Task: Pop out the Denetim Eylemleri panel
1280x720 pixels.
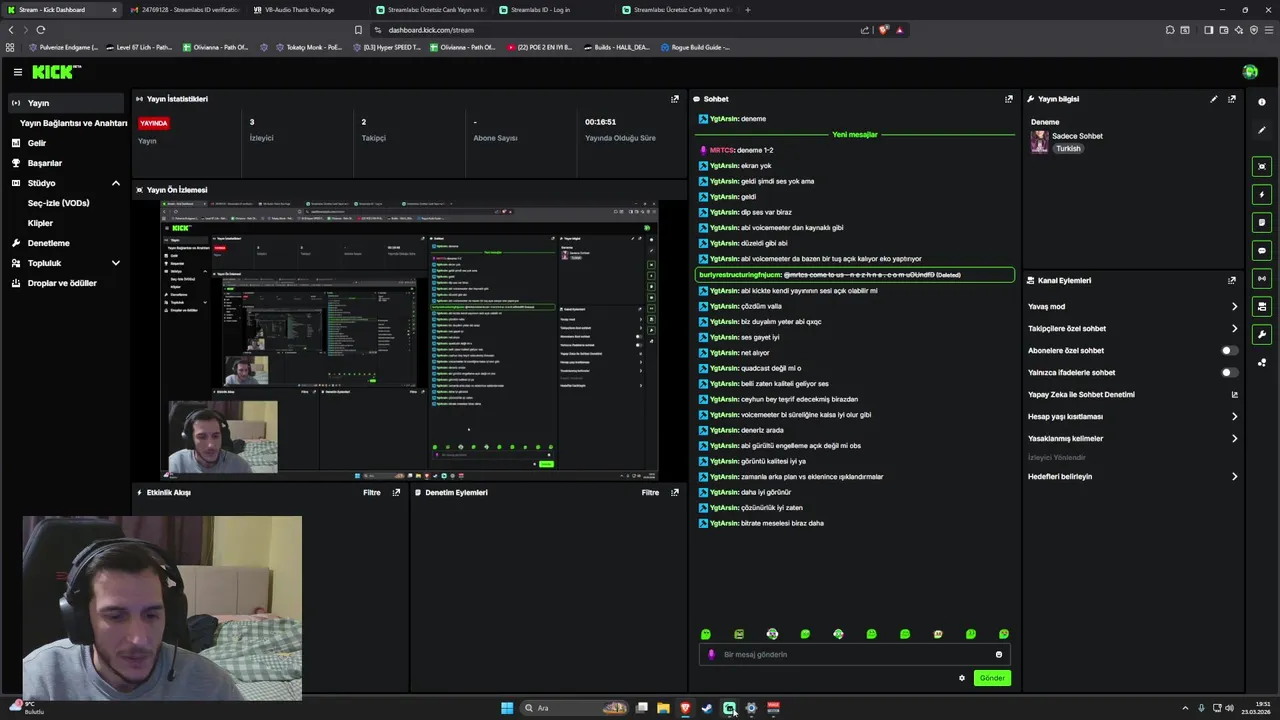Action: coord(675,492)
